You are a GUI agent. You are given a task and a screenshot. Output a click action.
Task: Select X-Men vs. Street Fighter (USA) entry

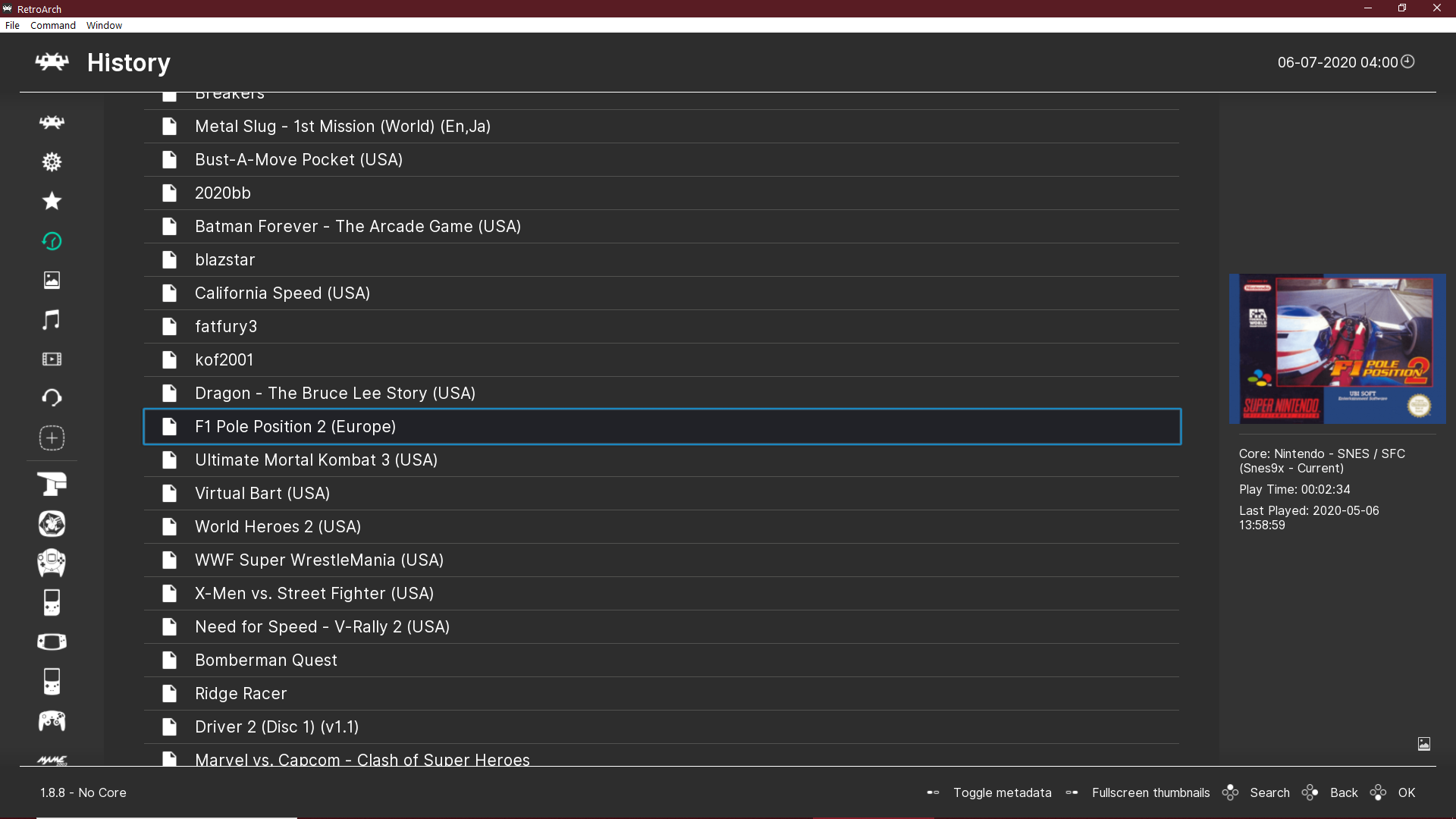click(661, 593)
